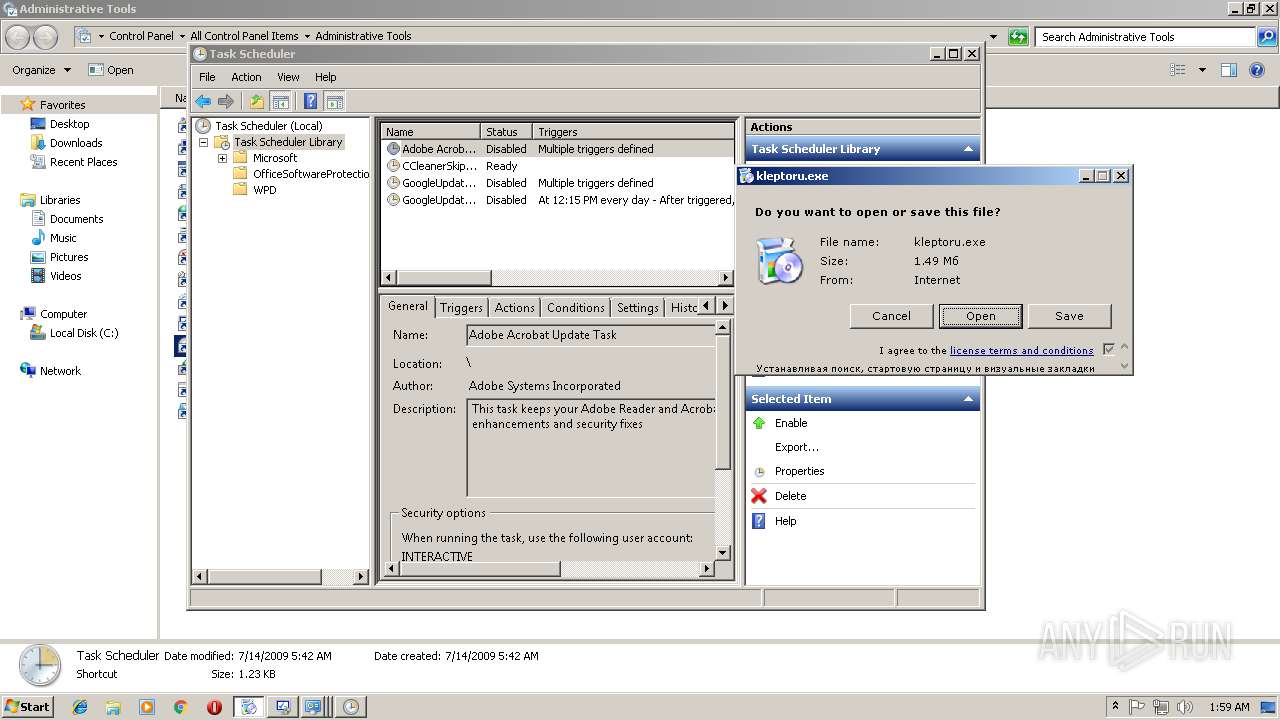Click the red X Delete icon

tap(759, 496)
